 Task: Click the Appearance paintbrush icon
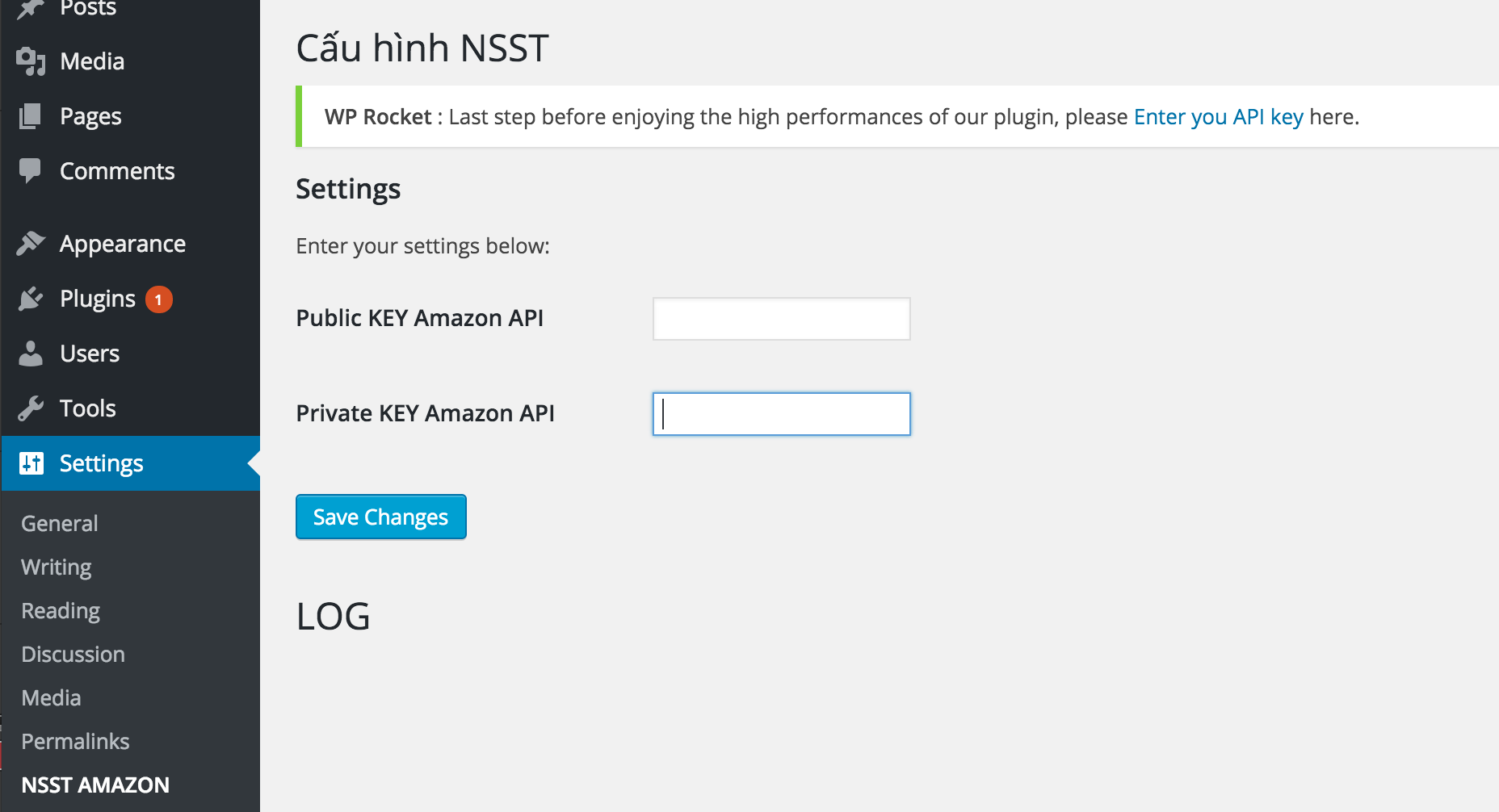[31, 243]
